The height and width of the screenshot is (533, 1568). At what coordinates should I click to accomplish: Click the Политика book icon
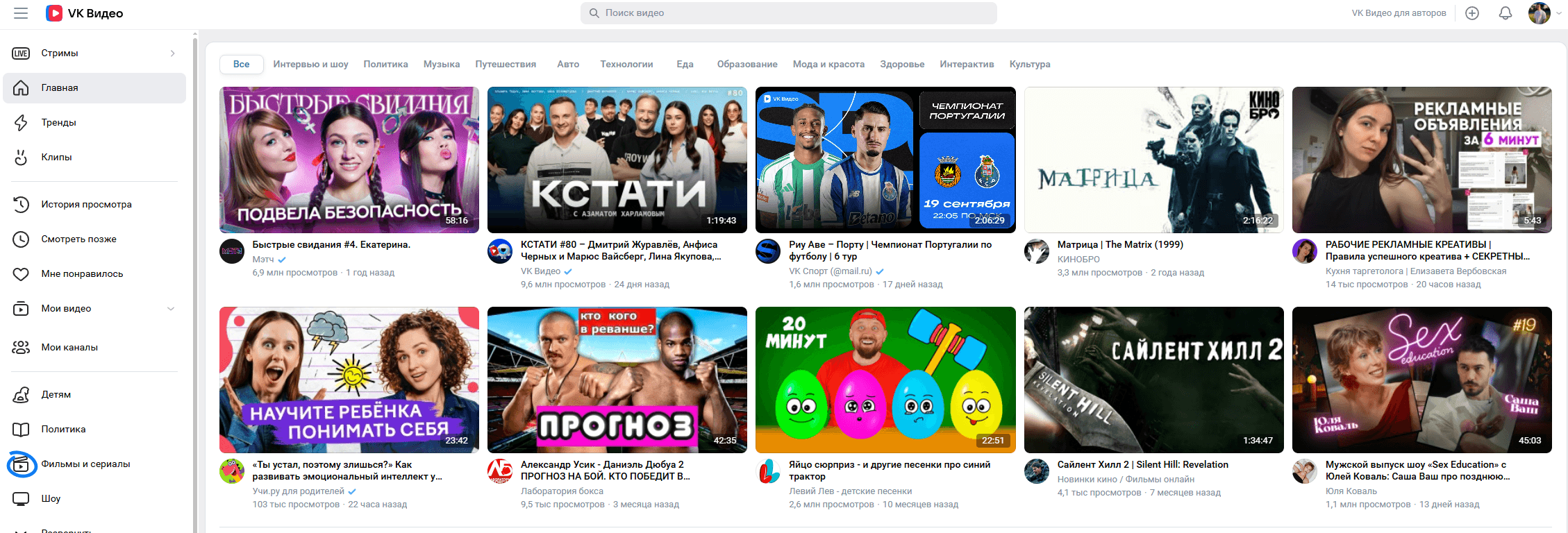coord(21,430)
